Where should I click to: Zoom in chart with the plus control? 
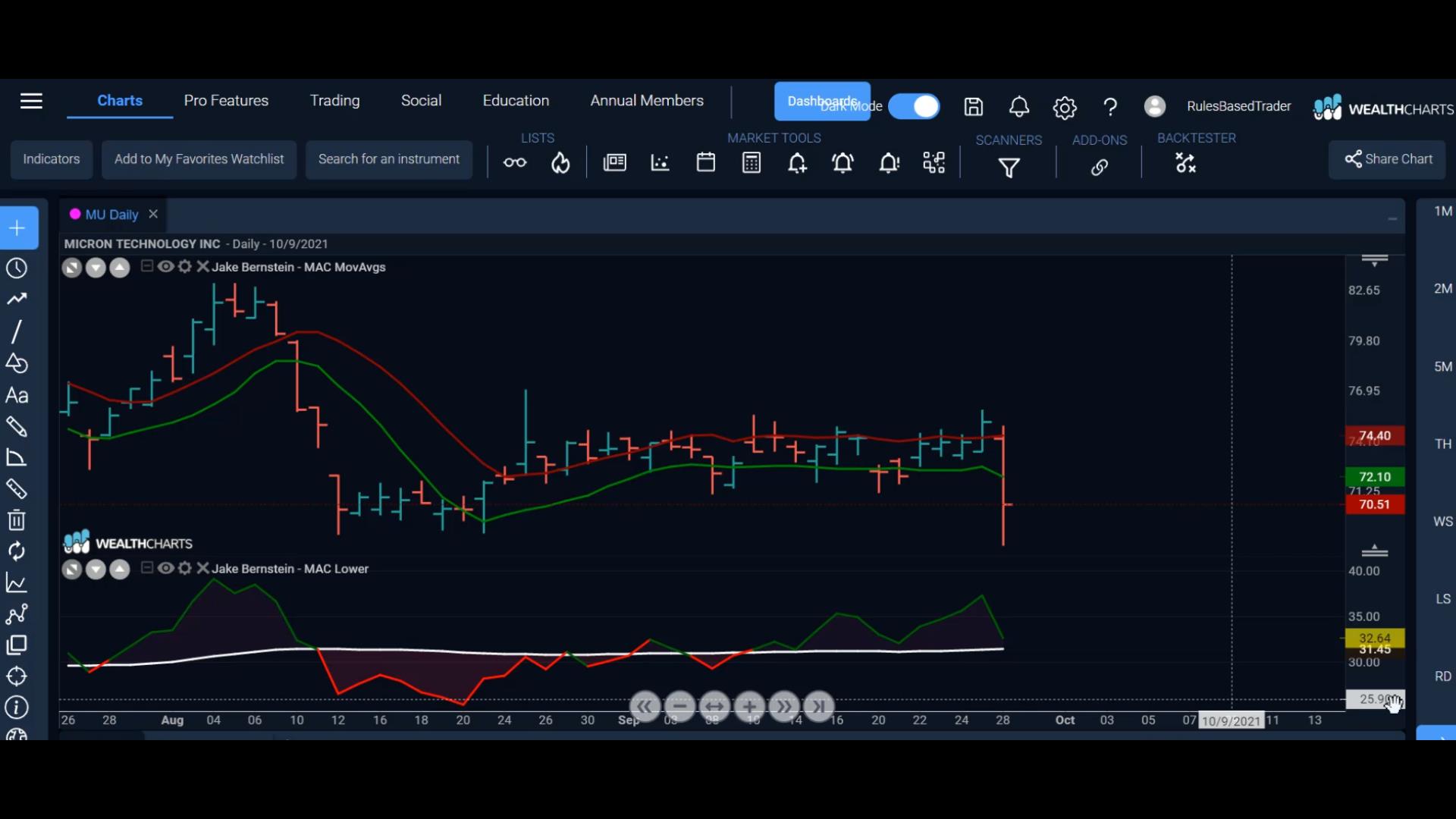(749, 707)
